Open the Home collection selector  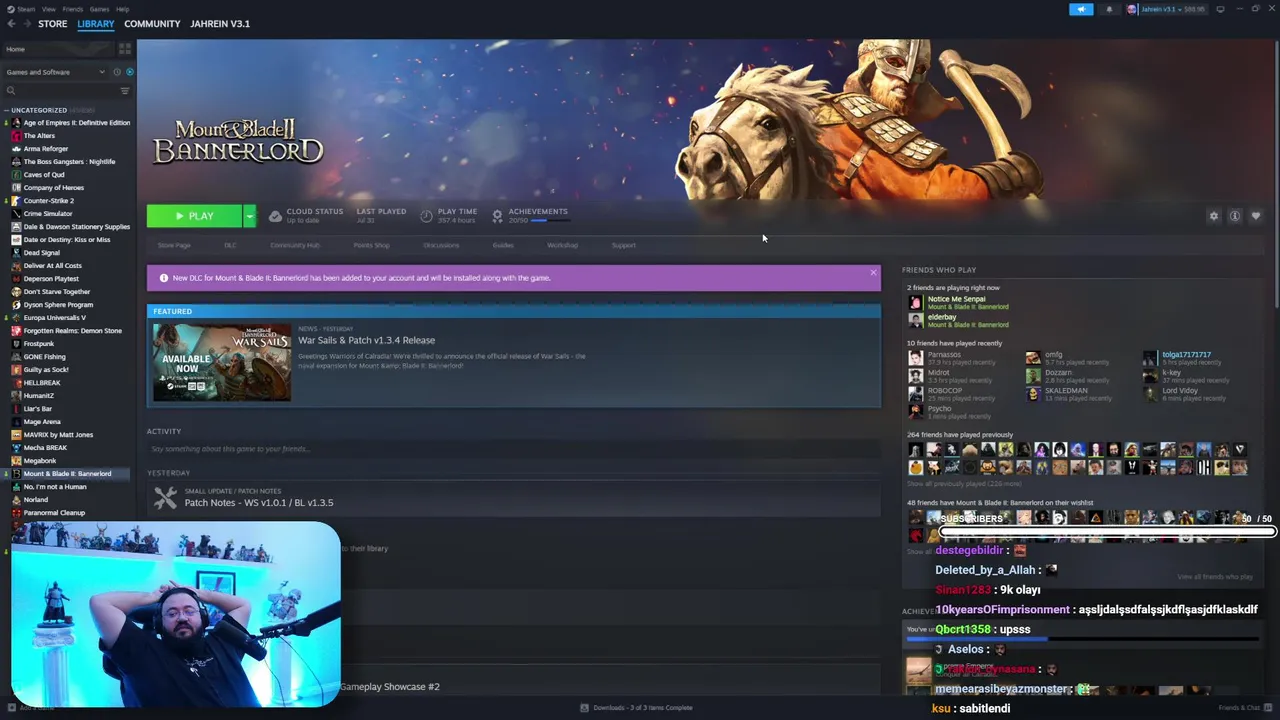tap(60, 49)
